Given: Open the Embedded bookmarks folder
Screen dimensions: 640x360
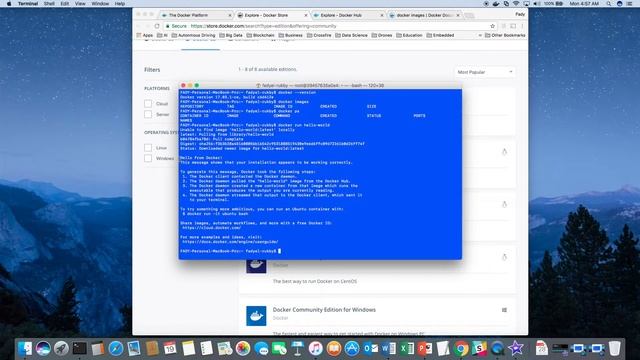Looking at the screenshot, I should 440,36.
